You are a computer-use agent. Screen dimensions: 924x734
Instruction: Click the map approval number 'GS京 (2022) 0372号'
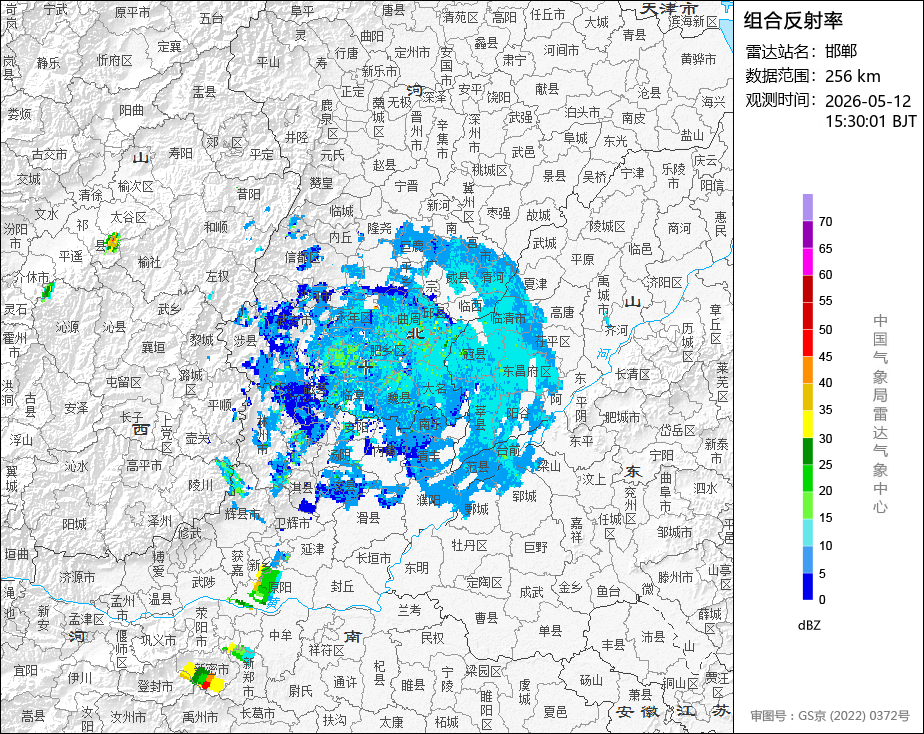(x=854, y=716)
